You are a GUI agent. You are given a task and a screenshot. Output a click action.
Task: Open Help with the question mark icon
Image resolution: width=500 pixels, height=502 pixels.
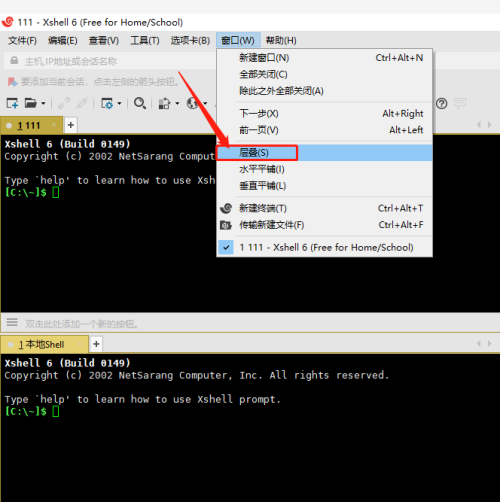tap(442, 104)
